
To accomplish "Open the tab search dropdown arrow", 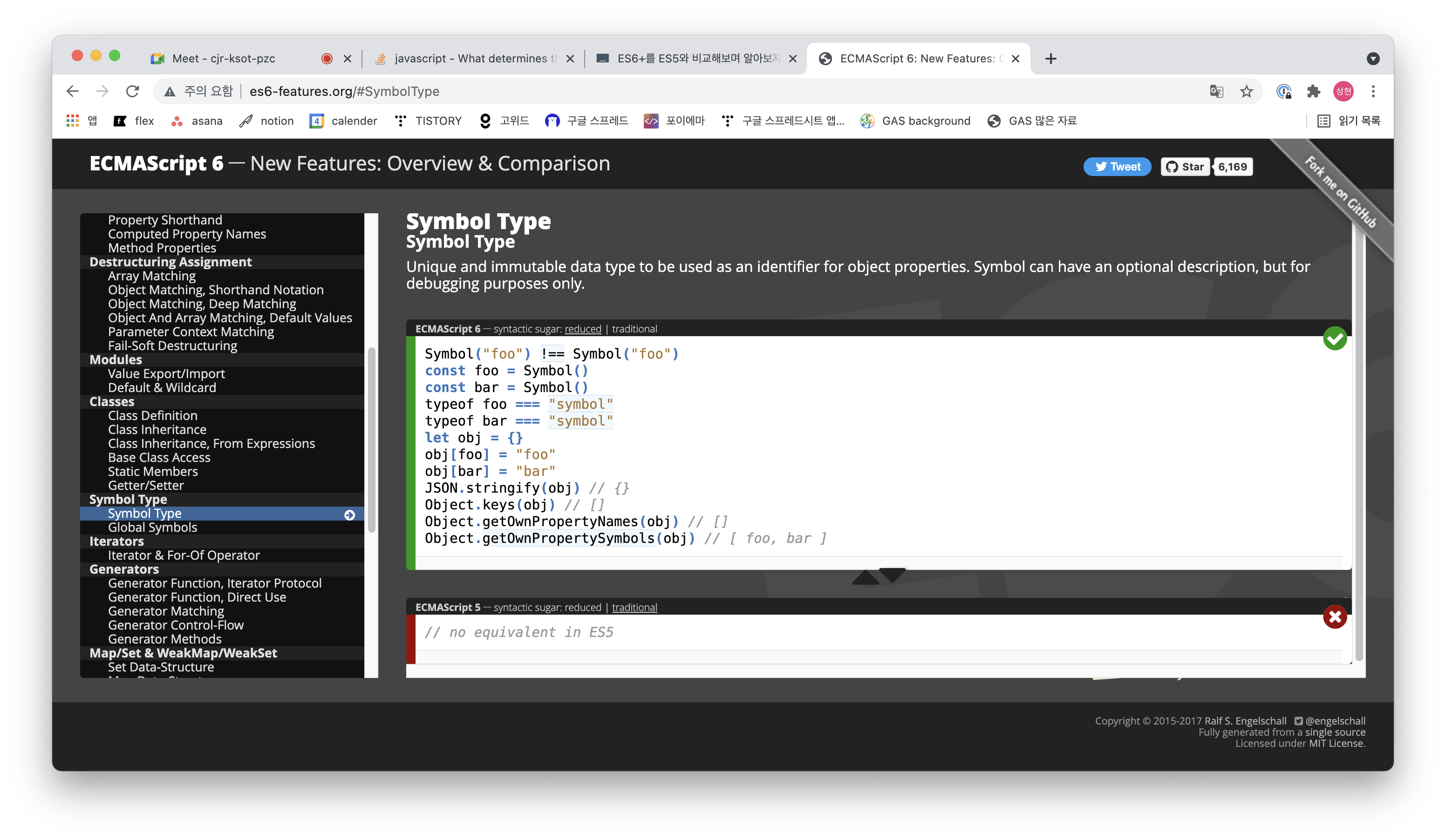I will click(1372, 59).
